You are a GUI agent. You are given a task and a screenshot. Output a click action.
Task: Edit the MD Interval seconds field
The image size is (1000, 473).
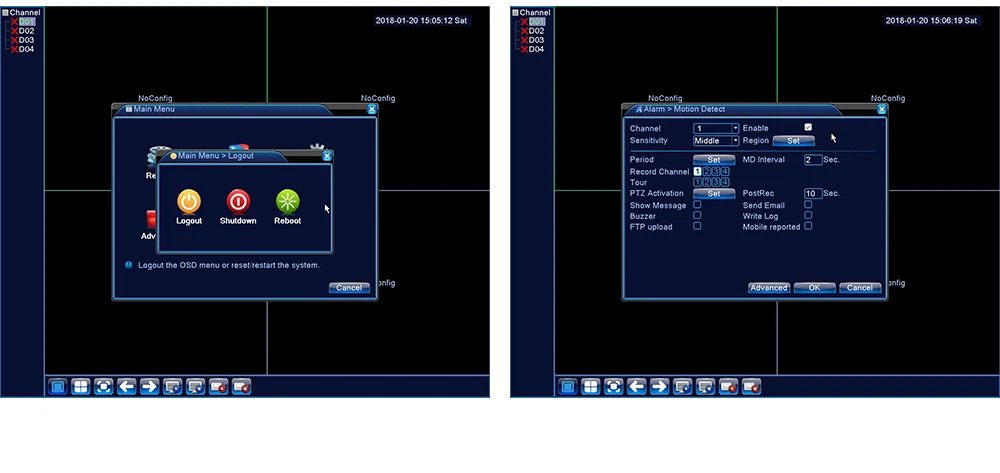pos(813,160)
